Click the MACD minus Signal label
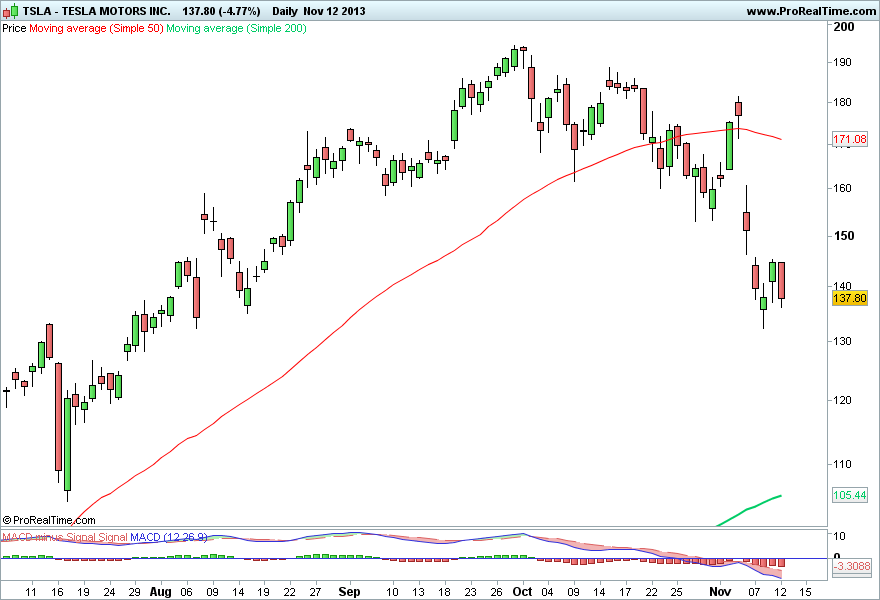Viewport: 880px width, 600px height. click(49, 537)
